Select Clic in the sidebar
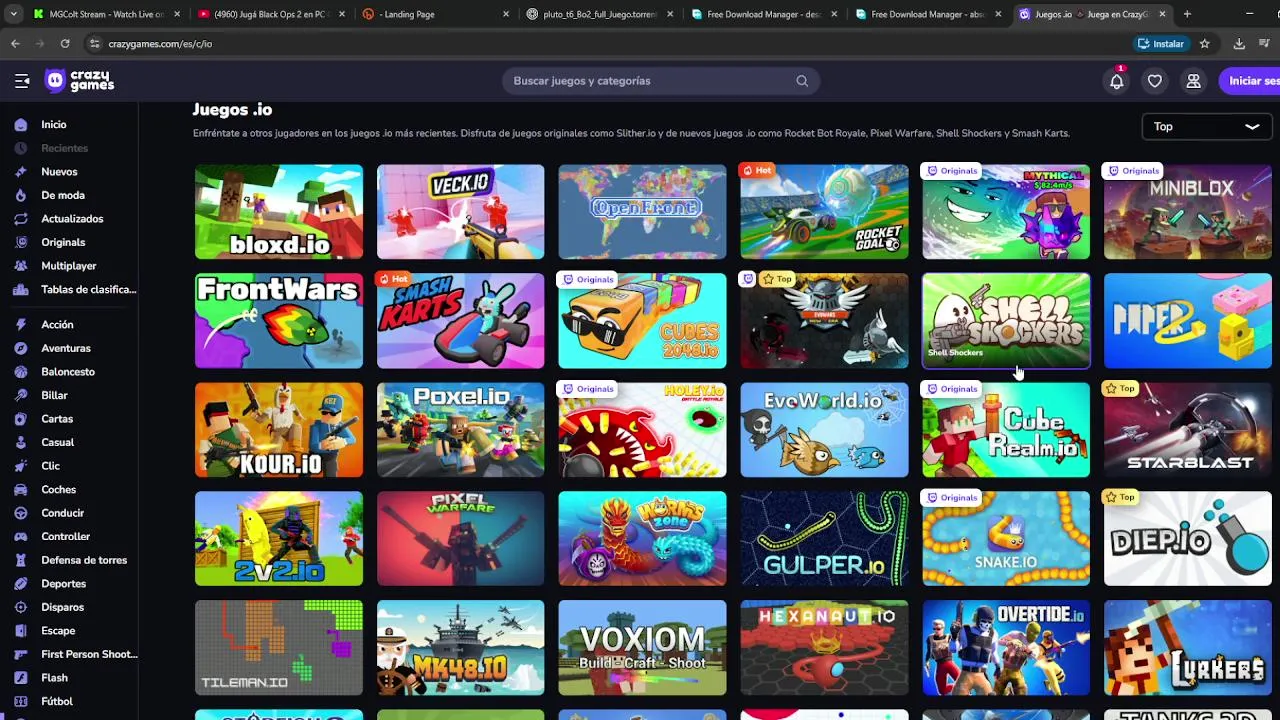 [50, 466]
